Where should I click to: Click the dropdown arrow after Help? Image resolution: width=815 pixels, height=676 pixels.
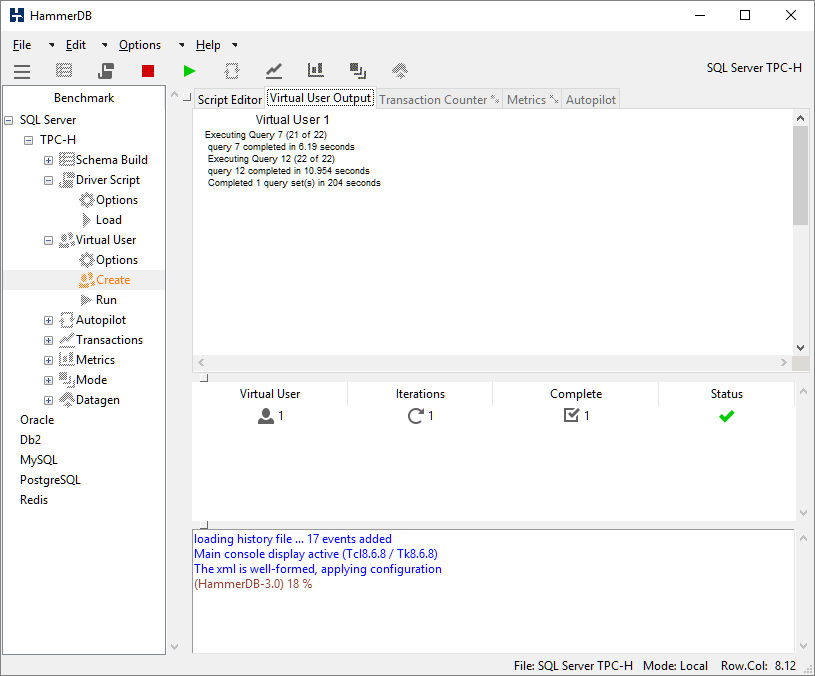tap(235, 45)
